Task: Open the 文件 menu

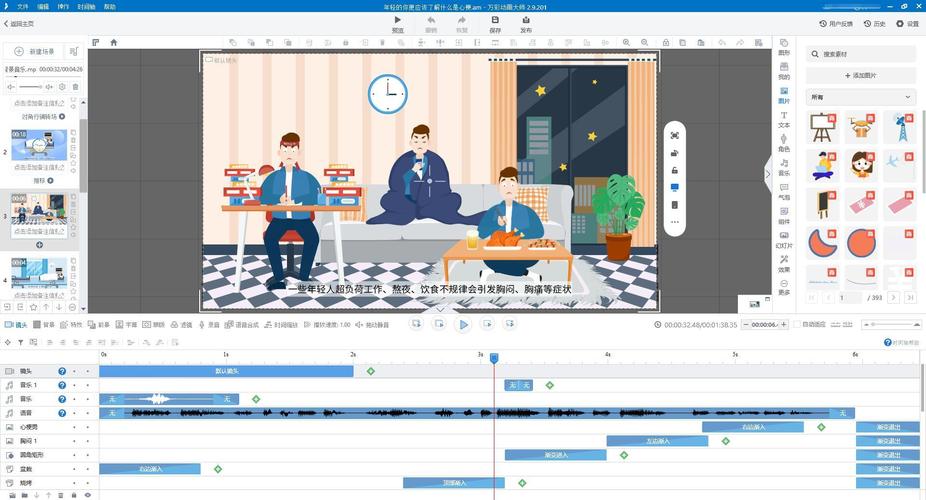Action: click(22, 6)
